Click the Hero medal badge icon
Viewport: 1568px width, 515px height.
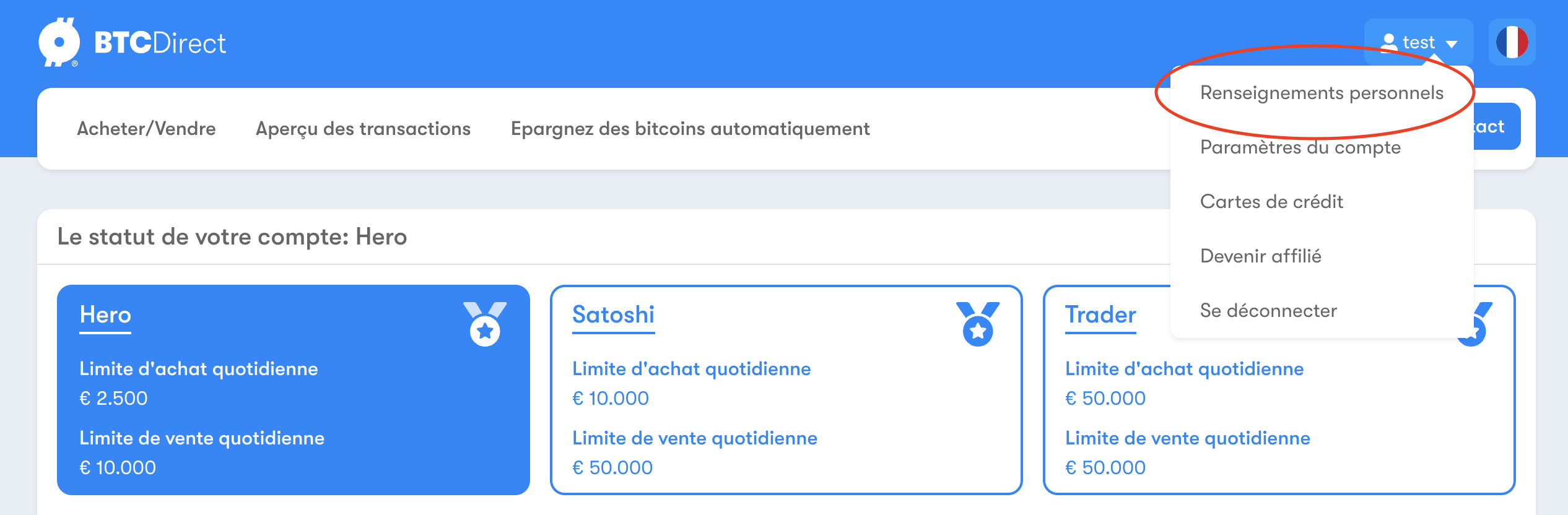point(485,324)
